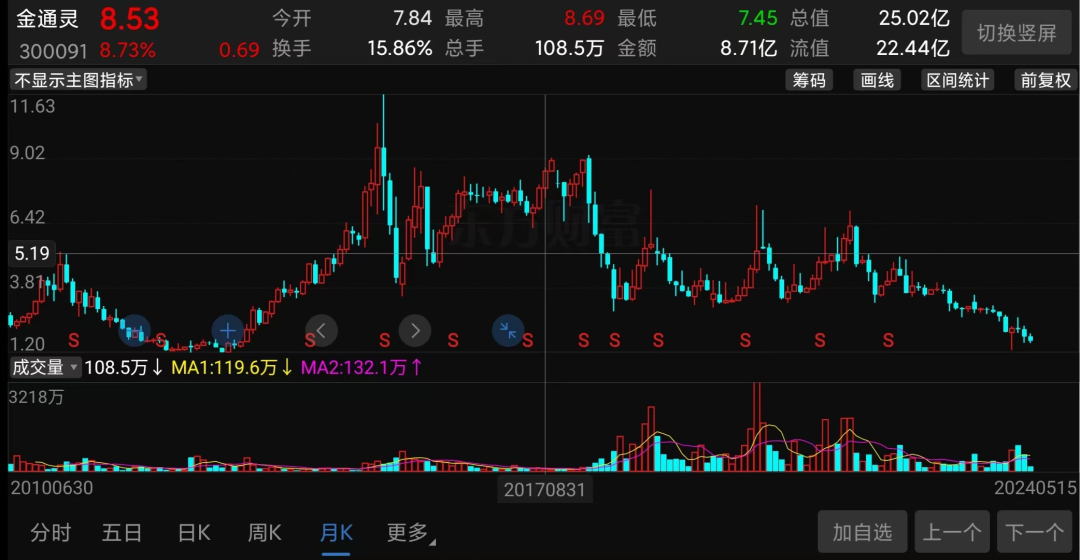Image resolution: width=1080 pixels, height=560 pixels.
Task: Open the 不显示主图指标 indicator dropdown
Action: pos(78,81)
